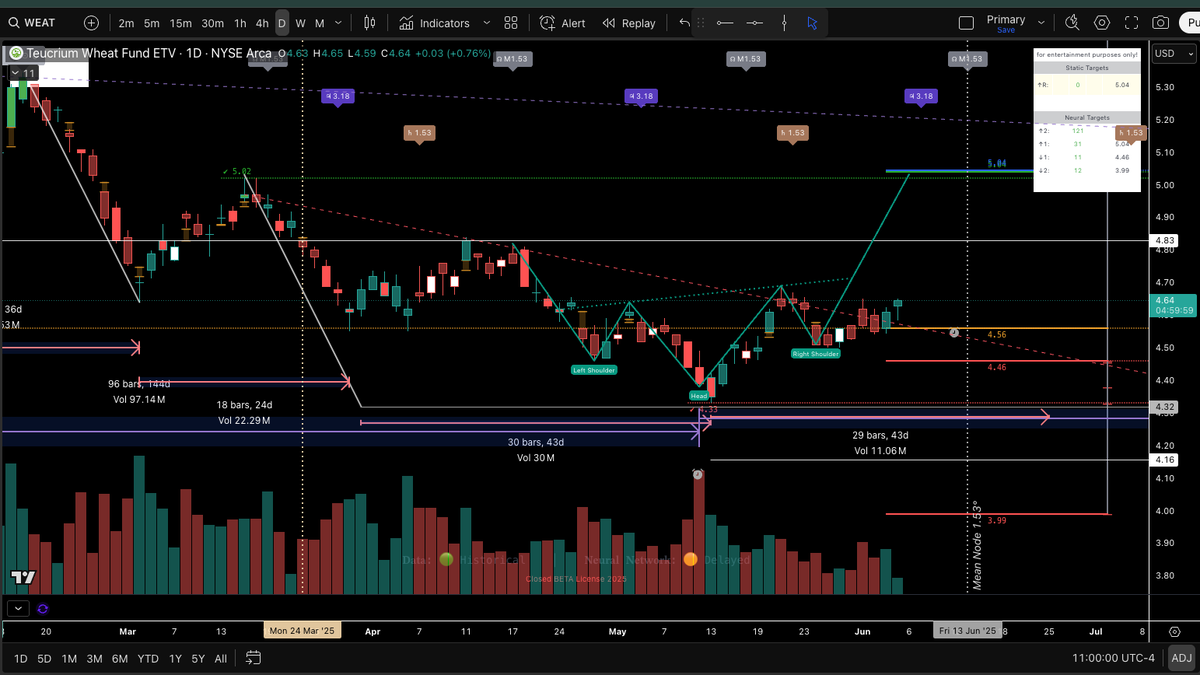Click the add symbol plus icon
1200x675 pixels.
tap(91, 22)
